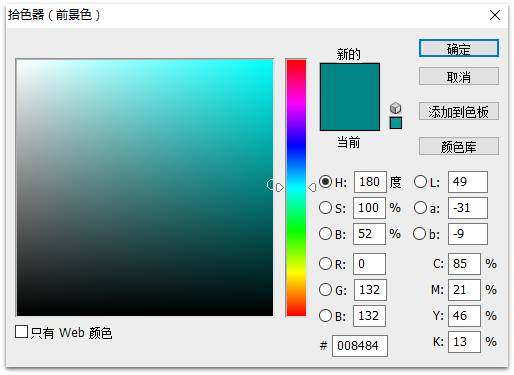The height and width of the screenshot is (375, 514).
Task: Click the 当前 label below the swatch
Action: tap(349, 142)
